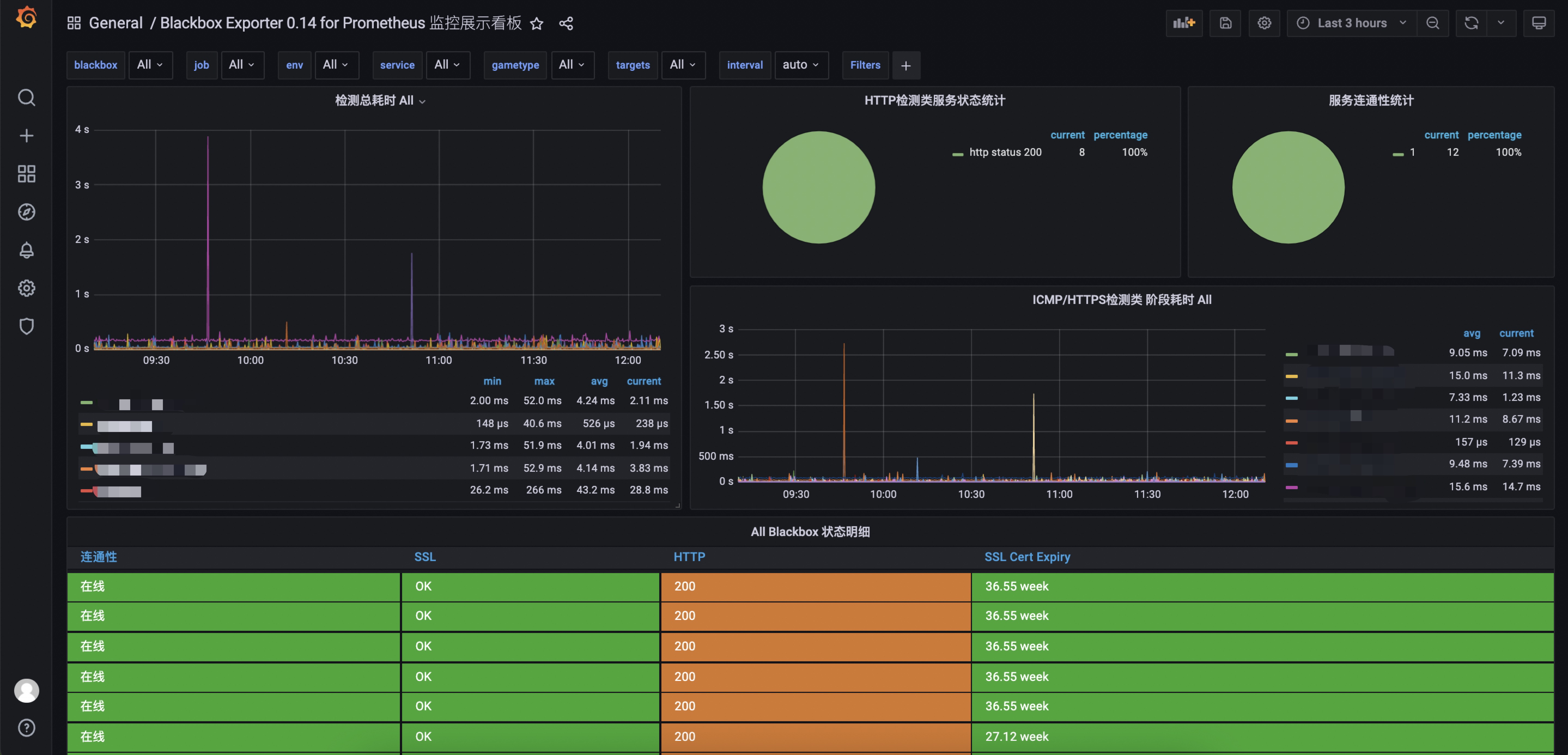Open the interval auto dropdown

(x=801, y=65)
